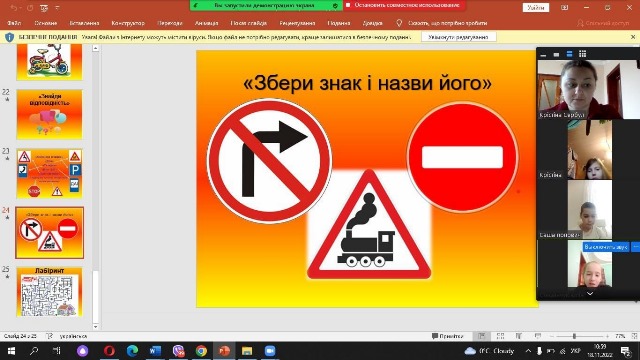Enable editing in Protected View bar

click(458, 37)
